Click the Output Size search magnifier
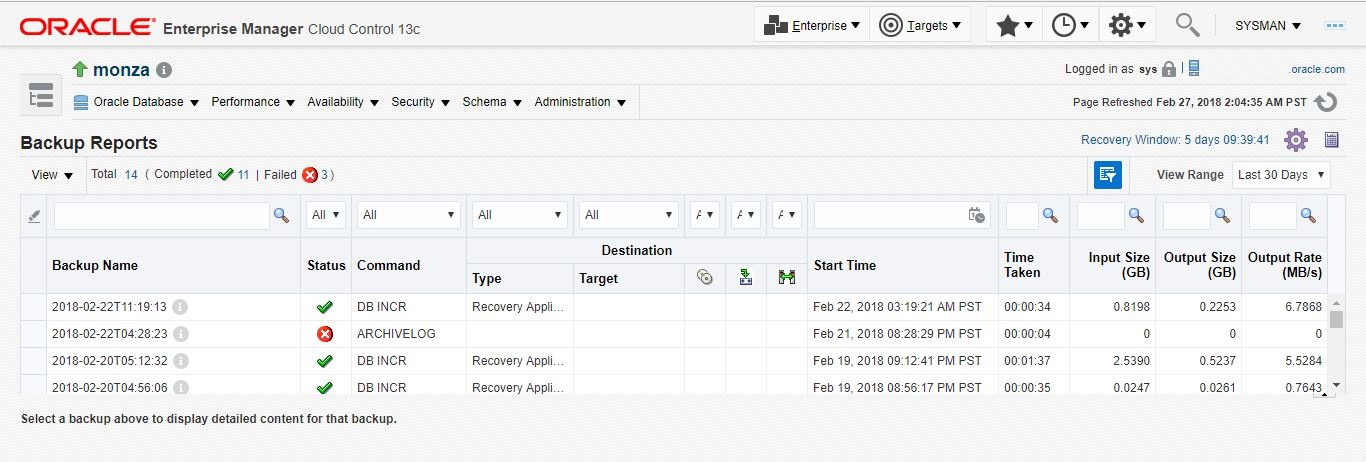Image resolution: width=1366 pixels, height=462 pixels. click(1222, 215)
